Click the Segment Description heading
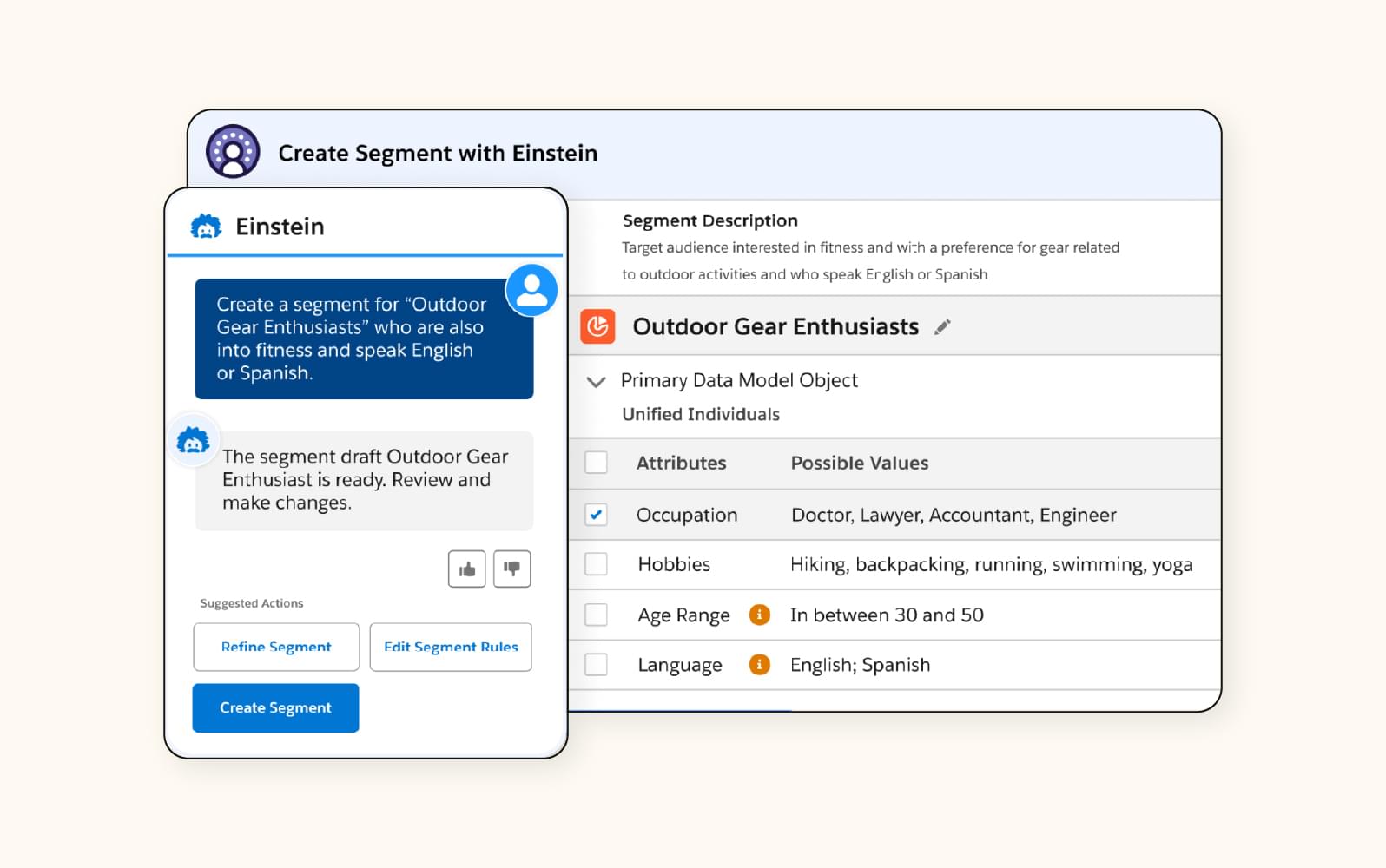The width and height of the screenshot is (1386, 868). click(710, 220)
